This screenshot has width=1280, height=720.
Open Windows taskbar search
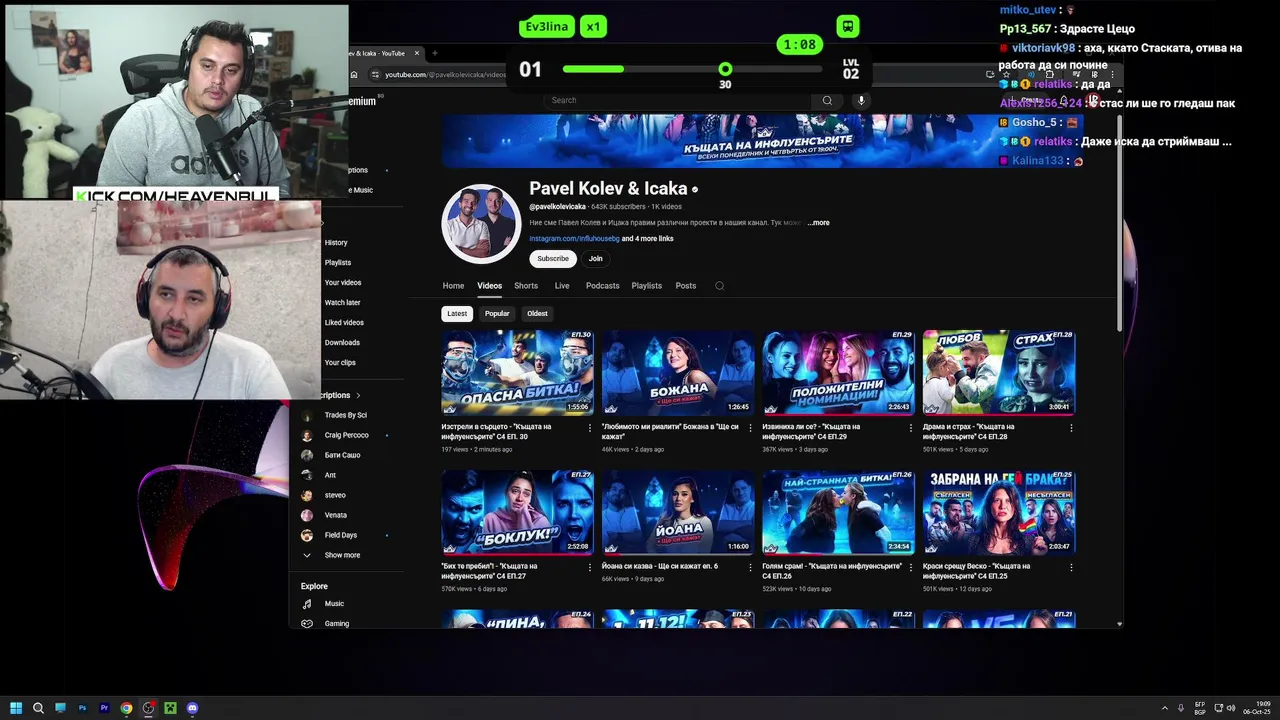(38, 708)
